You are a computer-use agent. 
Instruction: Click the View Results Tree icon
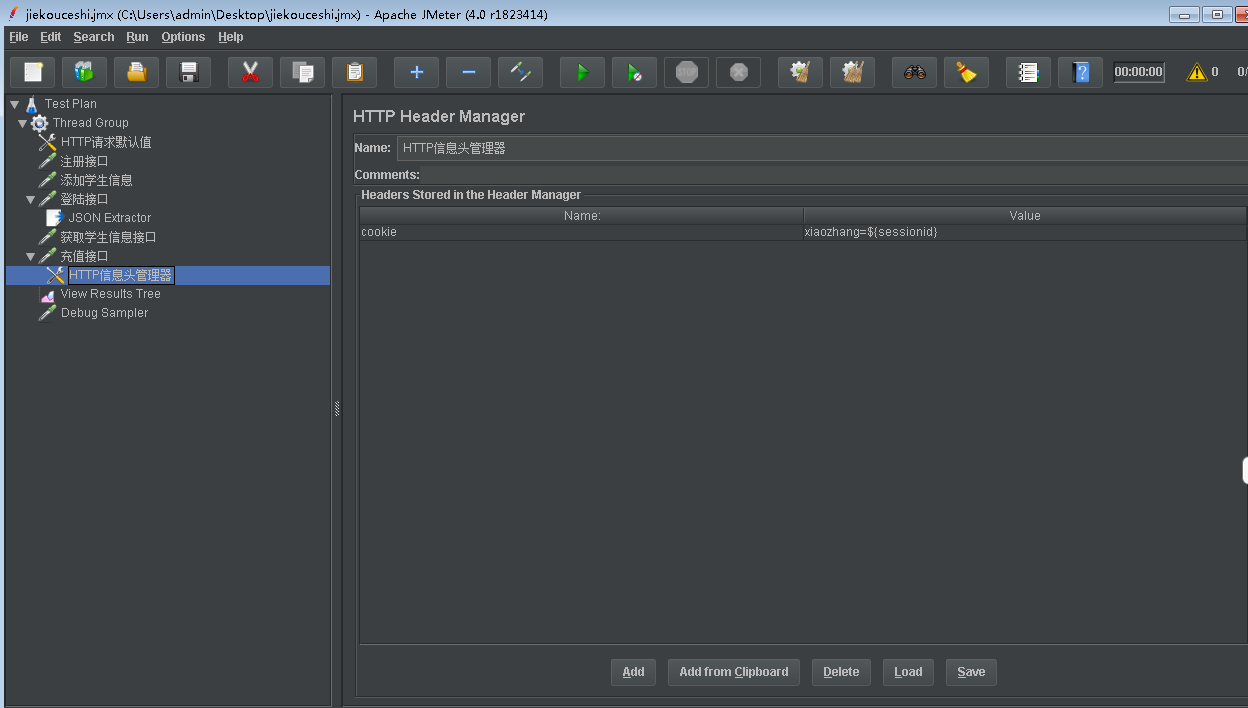(x=47, y=294)
